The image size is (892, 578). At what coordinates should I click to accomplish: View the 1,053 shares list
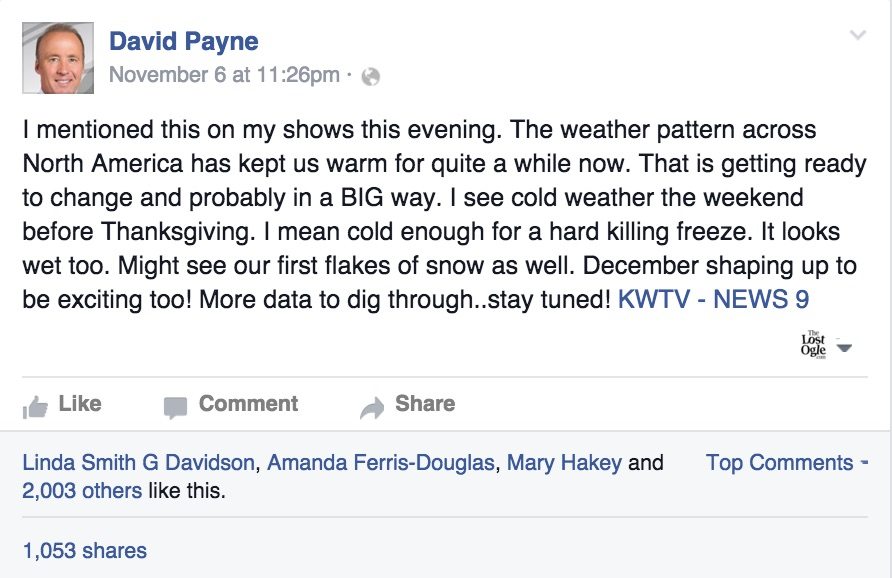84,550
